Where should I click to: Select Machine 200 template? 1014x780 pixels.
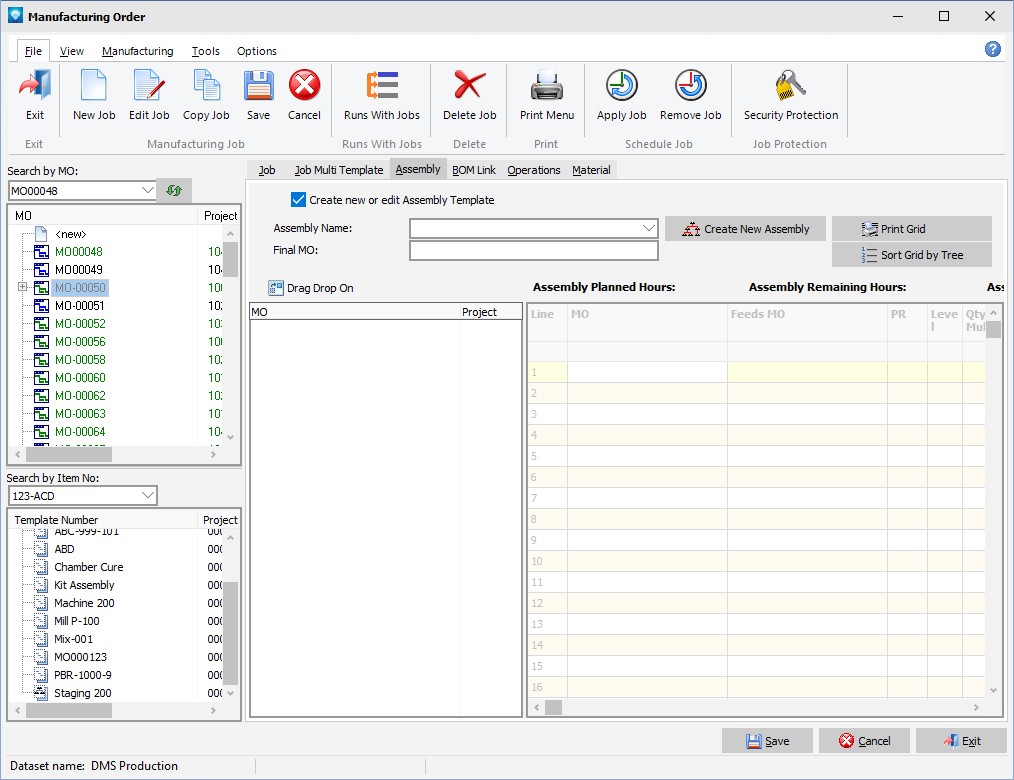point(84,603)
